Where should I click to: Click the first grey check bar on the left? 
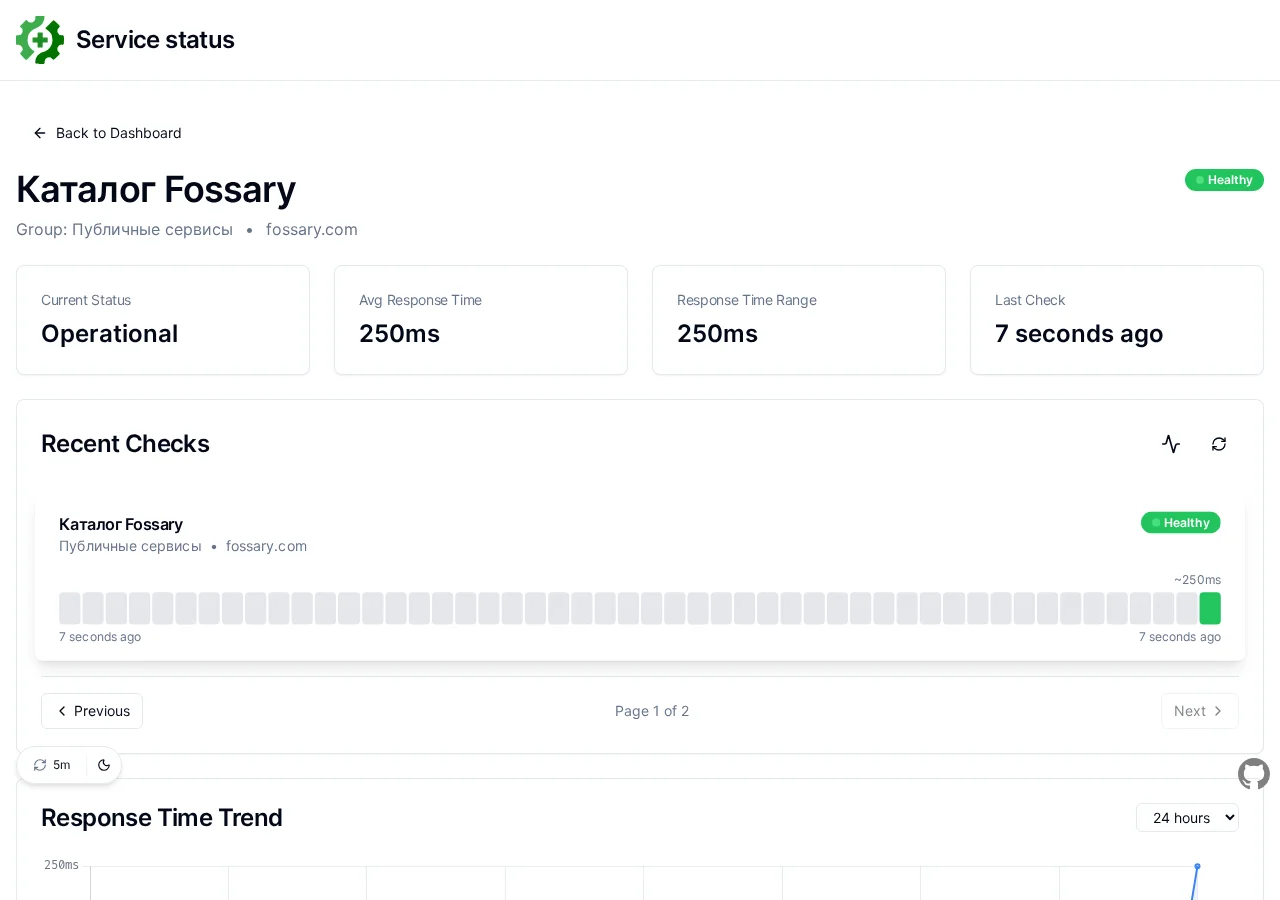[x=70, y=608]
